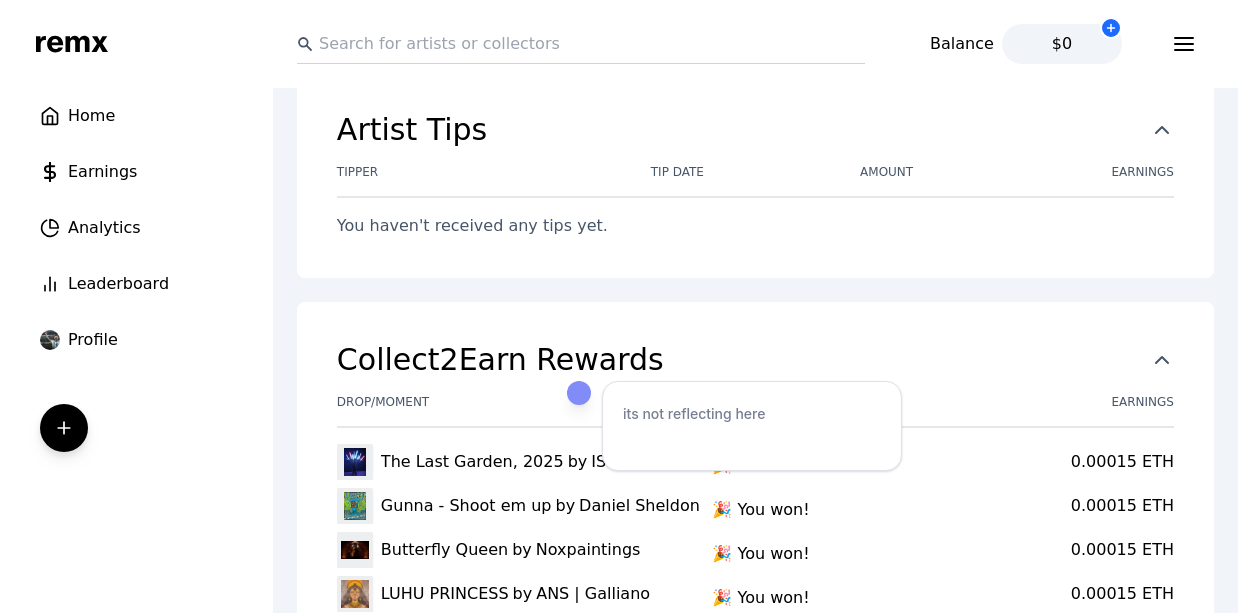Open Gunna - Shoot em up drop
Screen dimensions: 1238x613
(x=540, y=506)
